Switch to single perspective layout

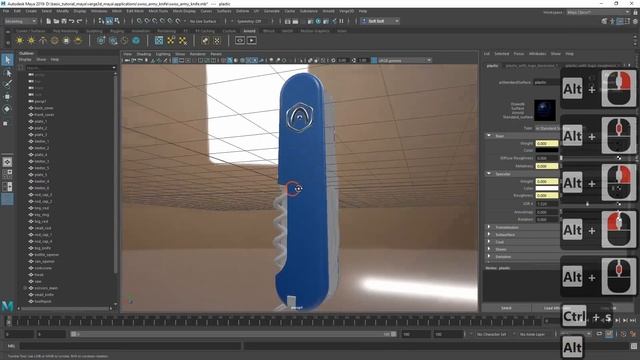[x=7, y=162]
